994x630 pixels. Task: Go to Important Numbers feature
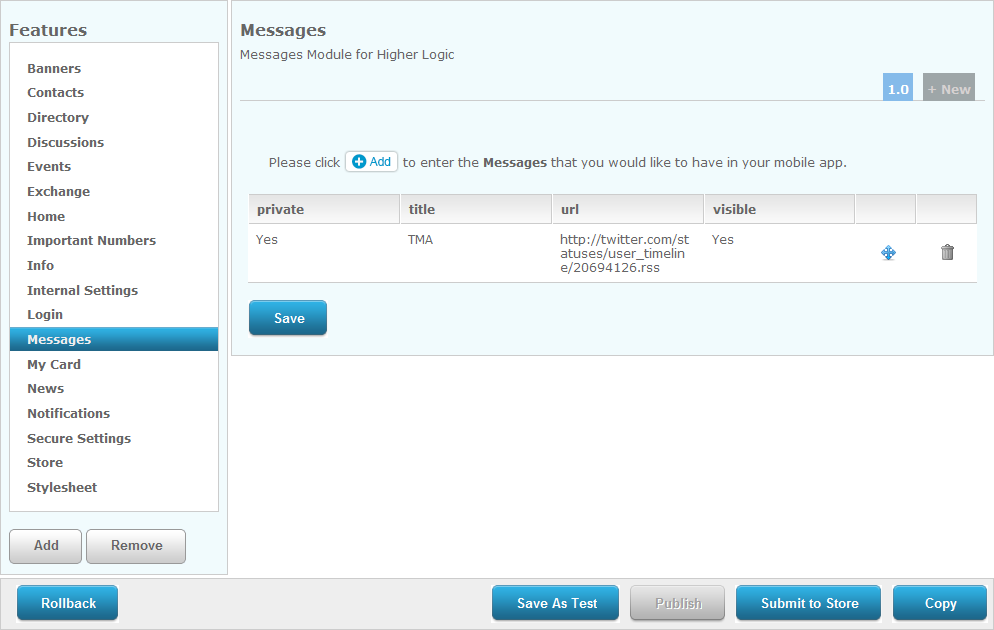coord(91,241)
